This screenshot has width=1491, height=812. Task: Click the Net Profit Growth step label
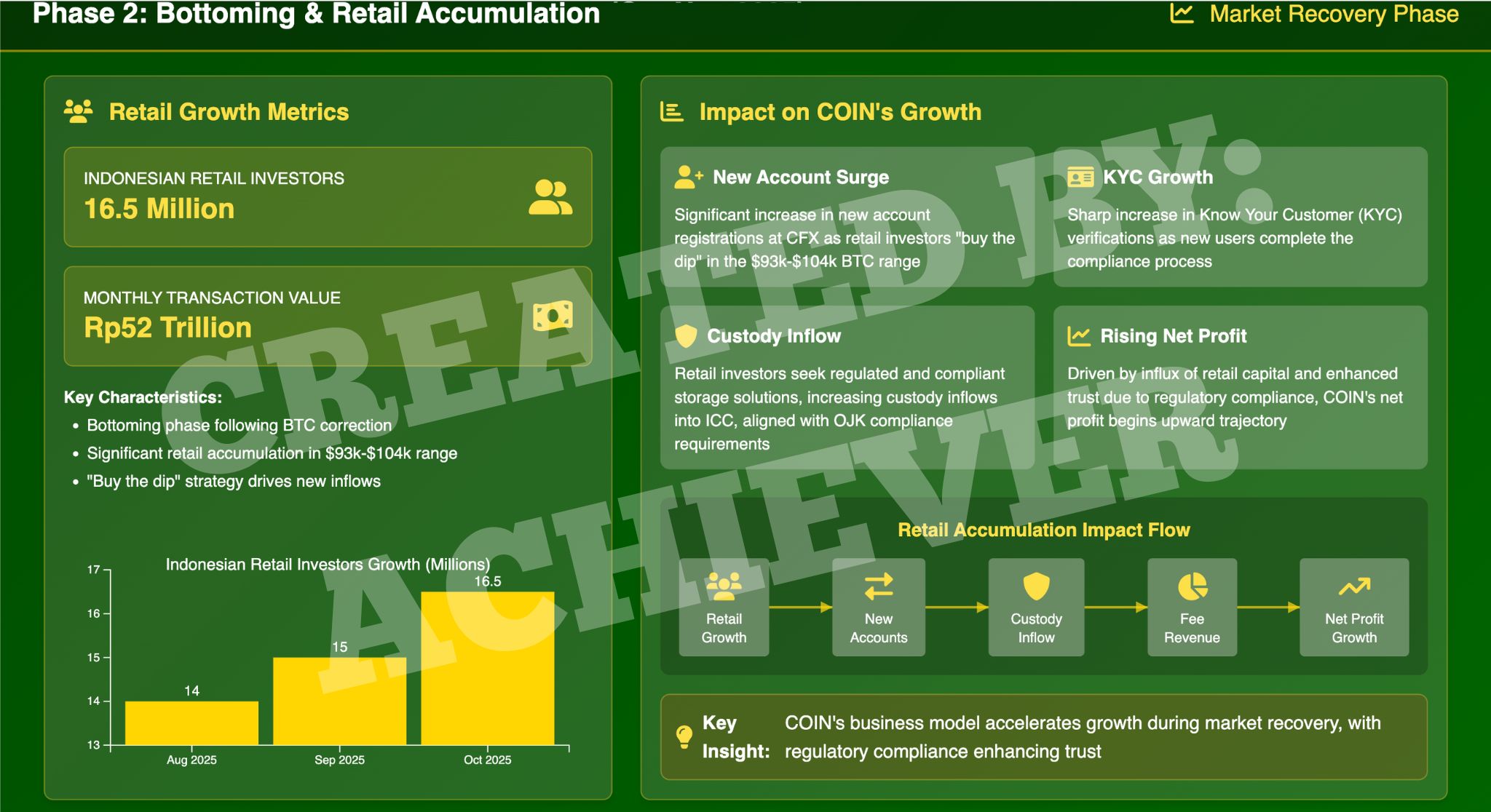[1354, 628]
